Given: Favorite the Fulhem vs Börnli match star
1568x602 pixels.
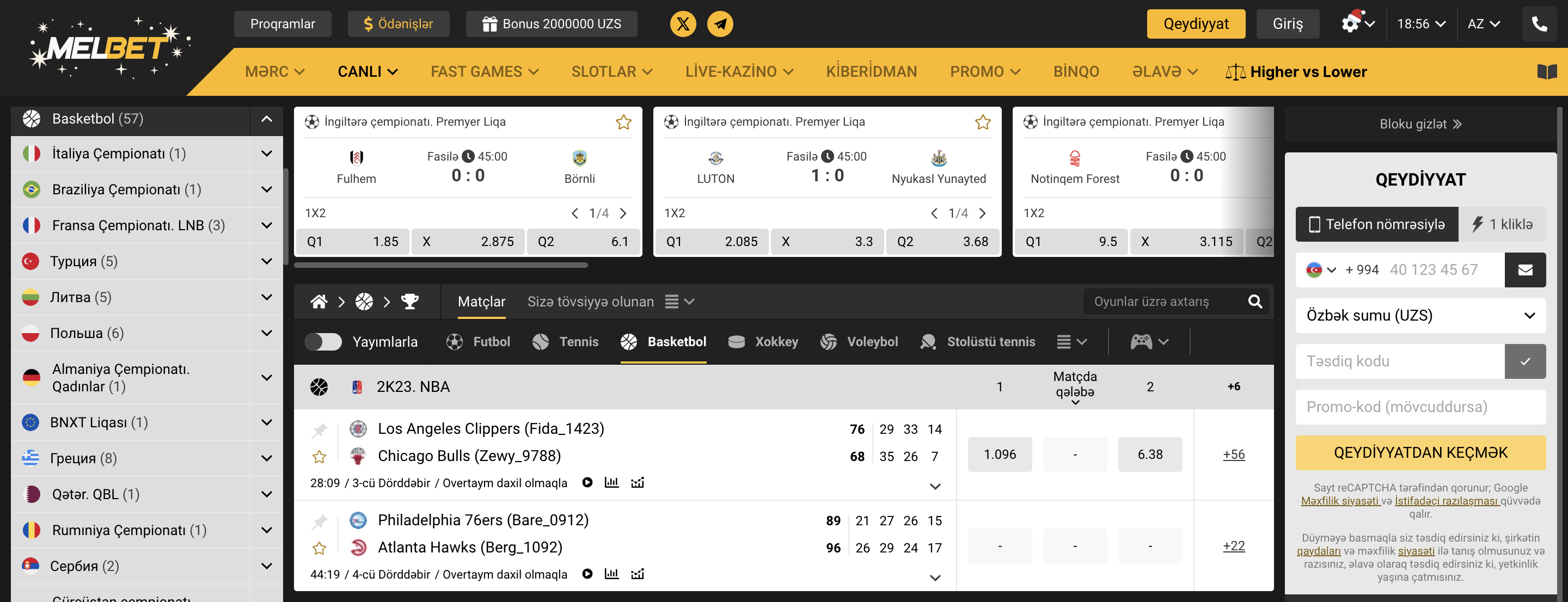Looking at the screenshot, I should 623,122.
